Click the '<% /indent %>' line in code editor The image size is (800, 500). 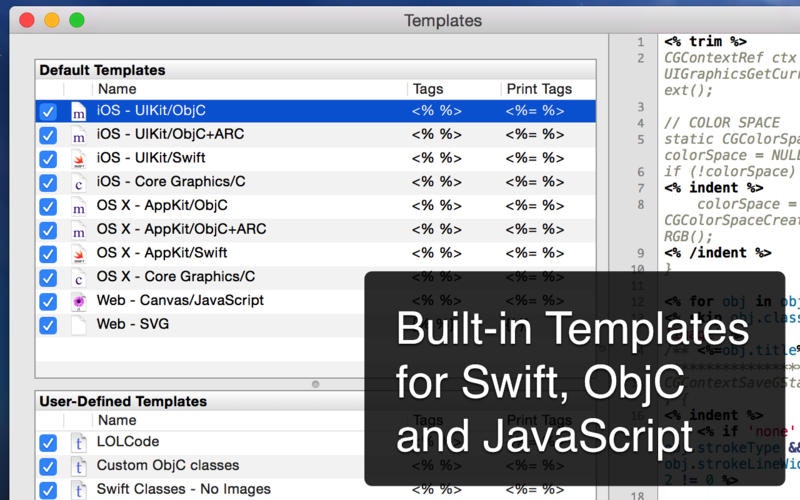(717, 253)
